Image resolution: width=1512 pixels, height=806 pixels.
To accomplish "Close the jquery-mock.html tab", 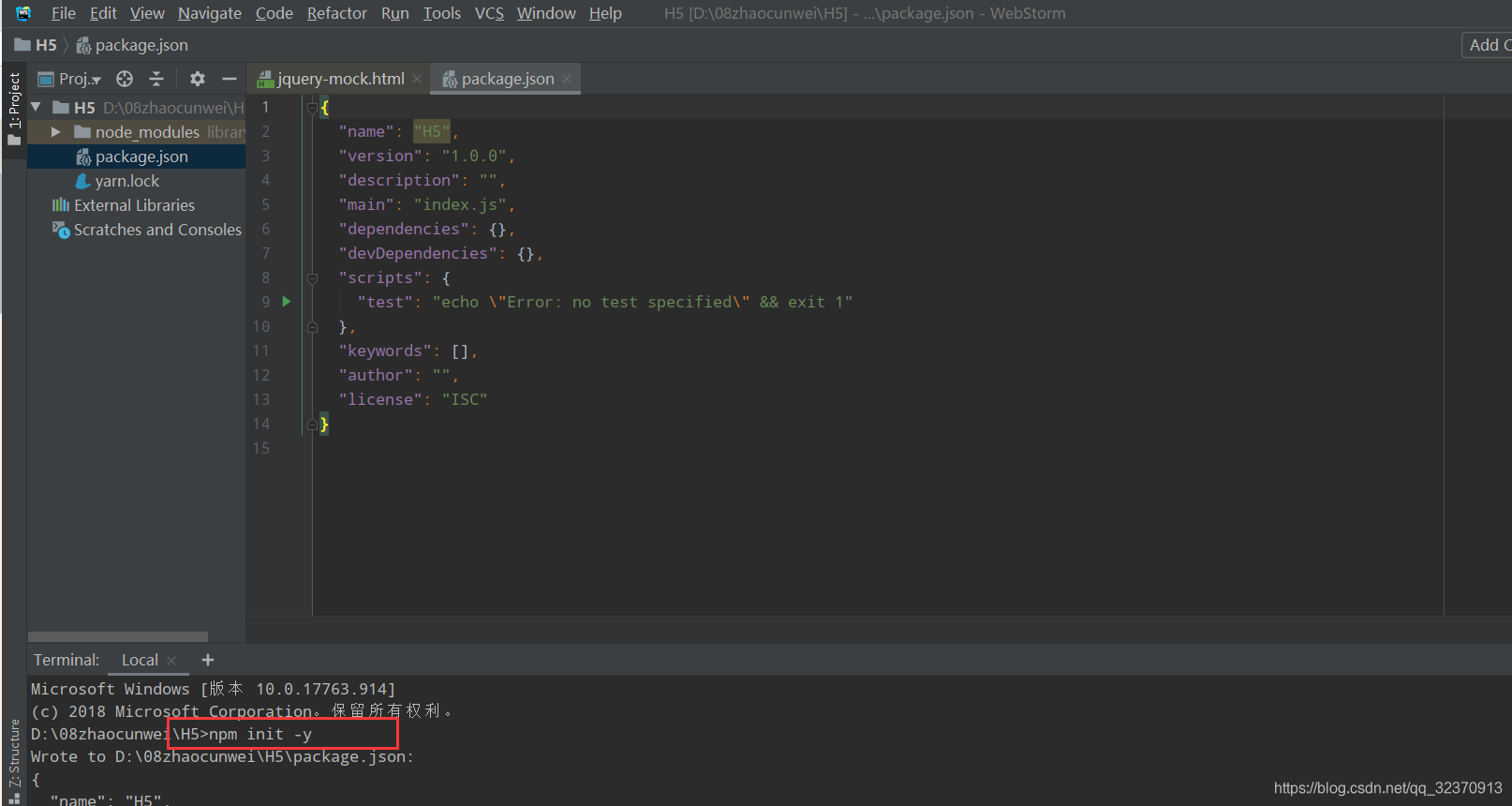I will coord(417,79).
